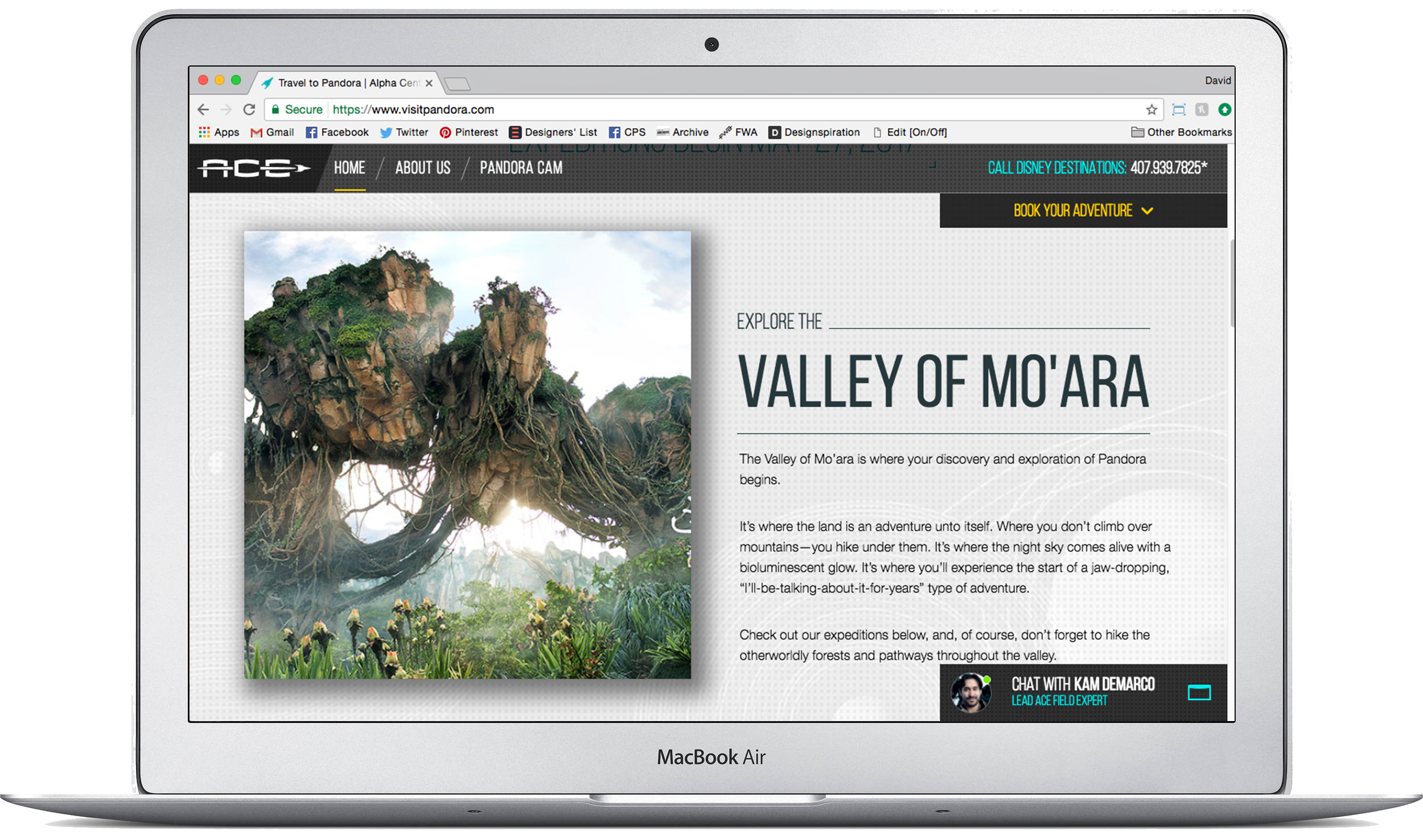Reload the page with the refresh icon
Screen dimensions: 1423x840
tap(249, 109)
